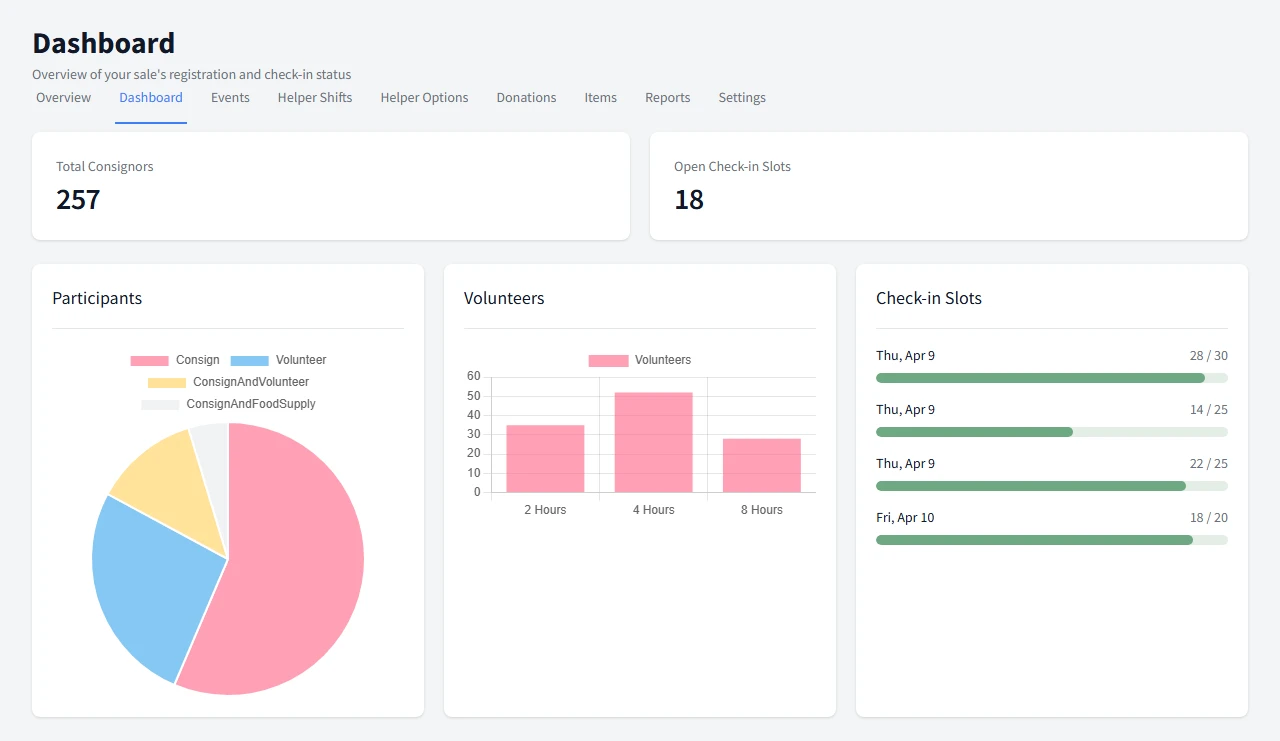Go to the Donations tab
The width and height of the screenshot is (1280, 741).
point(526,97)
